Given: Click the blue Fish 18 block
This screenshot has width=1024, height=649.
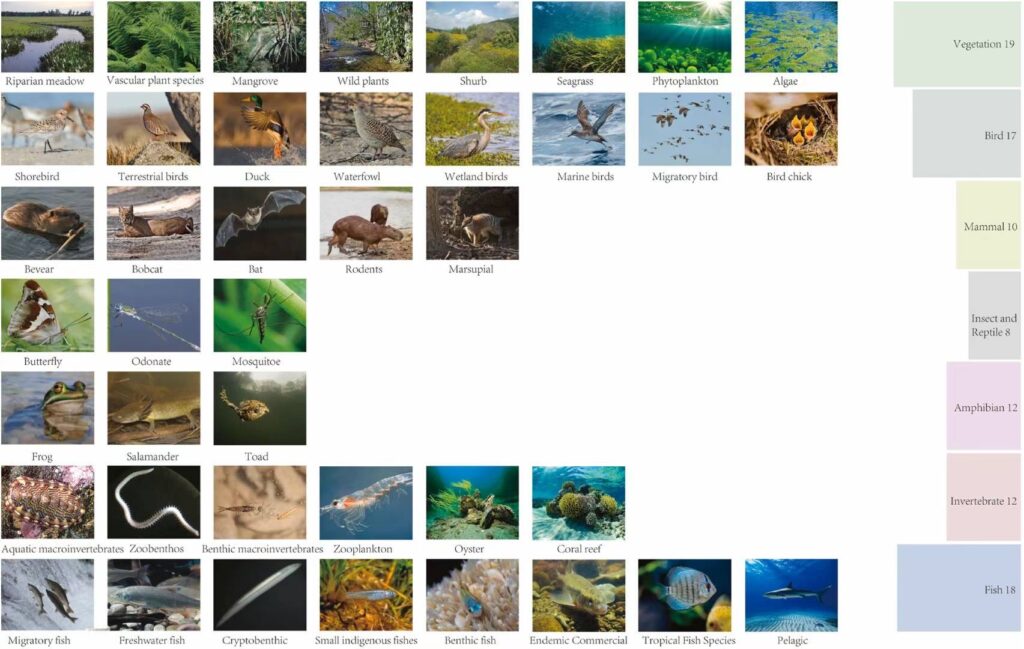Looking at the screenshot, I should pyautogui.click(x=959, y=588).
